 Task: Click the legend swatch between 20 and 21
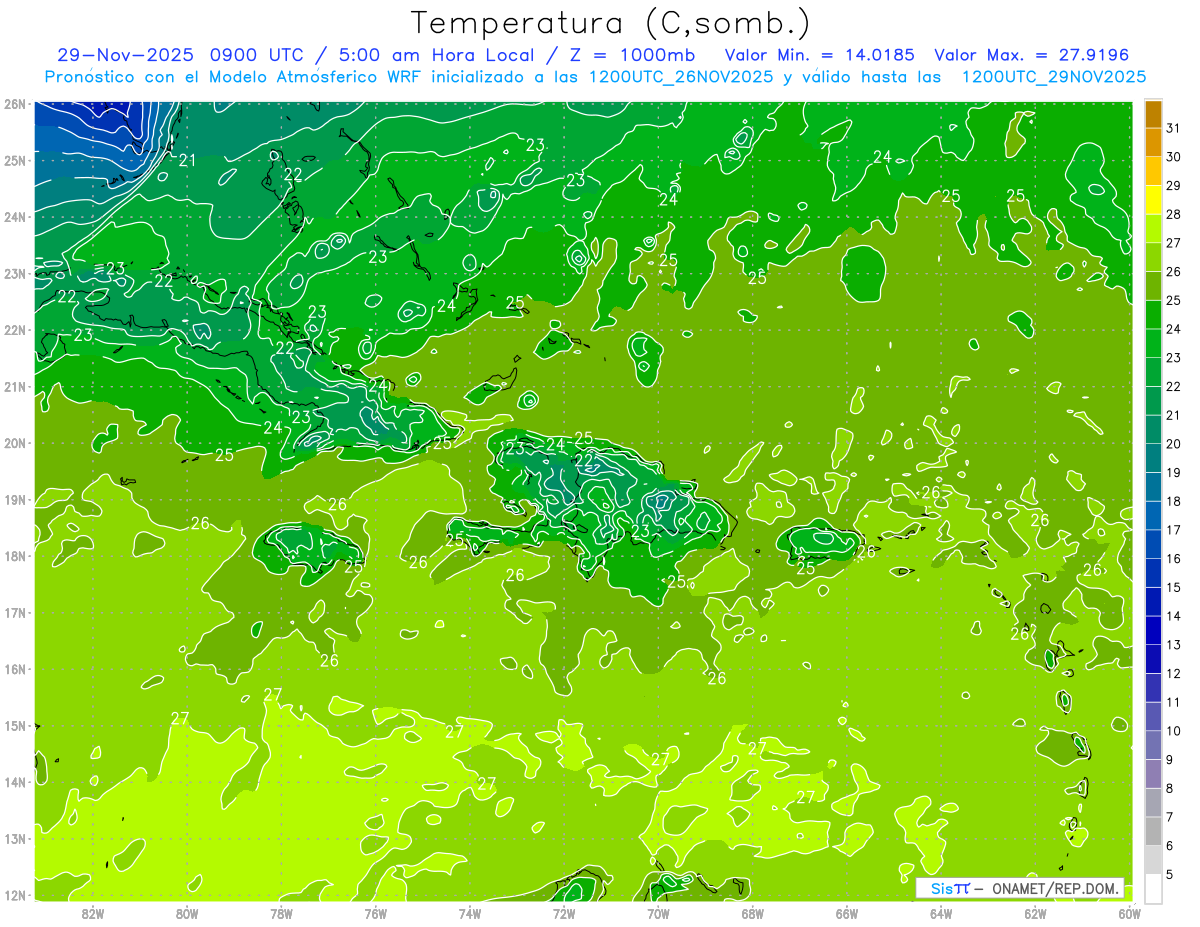1153,431
